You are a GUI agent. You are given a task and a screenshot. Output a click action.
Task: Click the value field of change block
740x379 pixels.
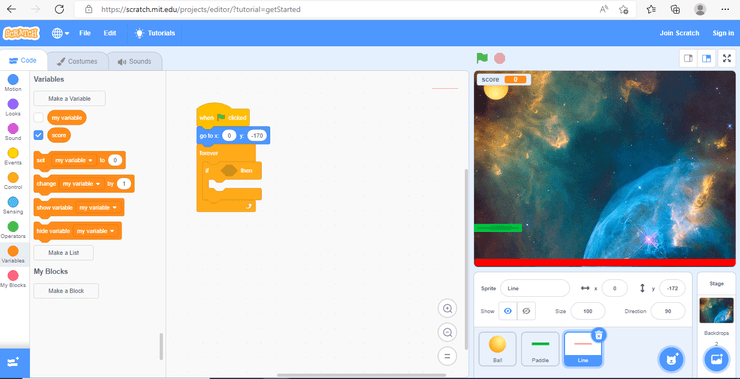(124, 184)
